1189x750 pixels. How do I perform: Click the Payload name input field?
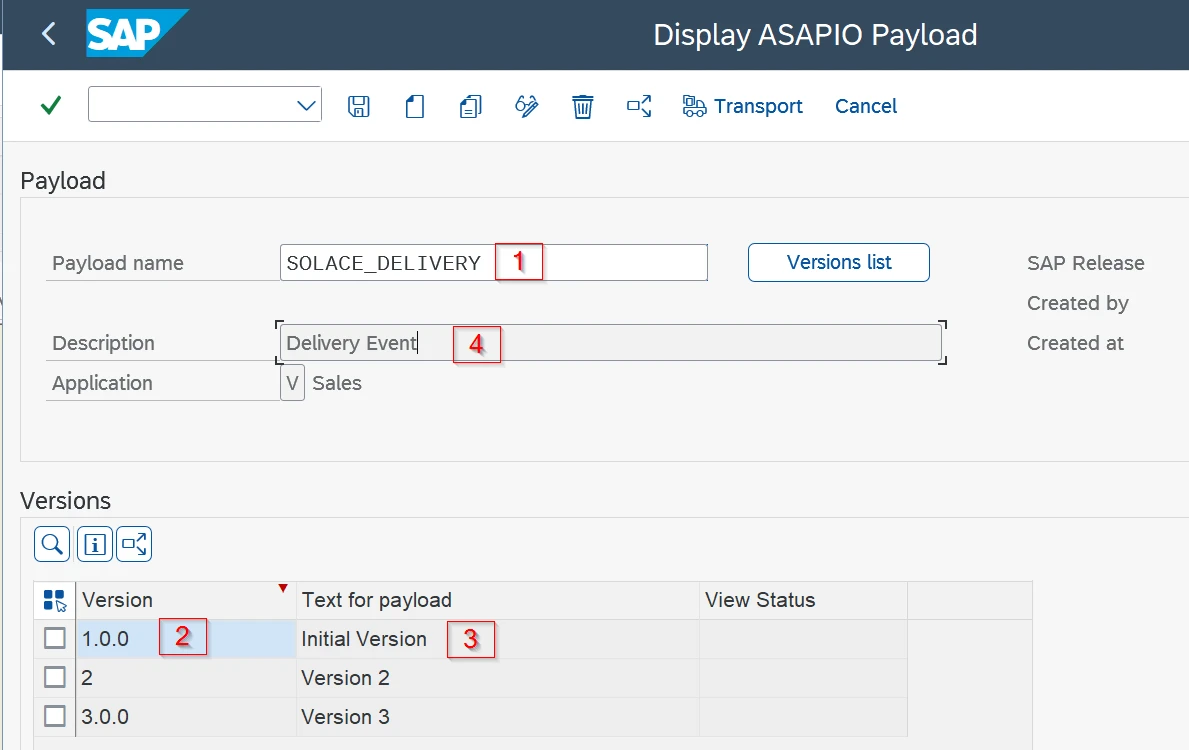click(x=494, y=262)
